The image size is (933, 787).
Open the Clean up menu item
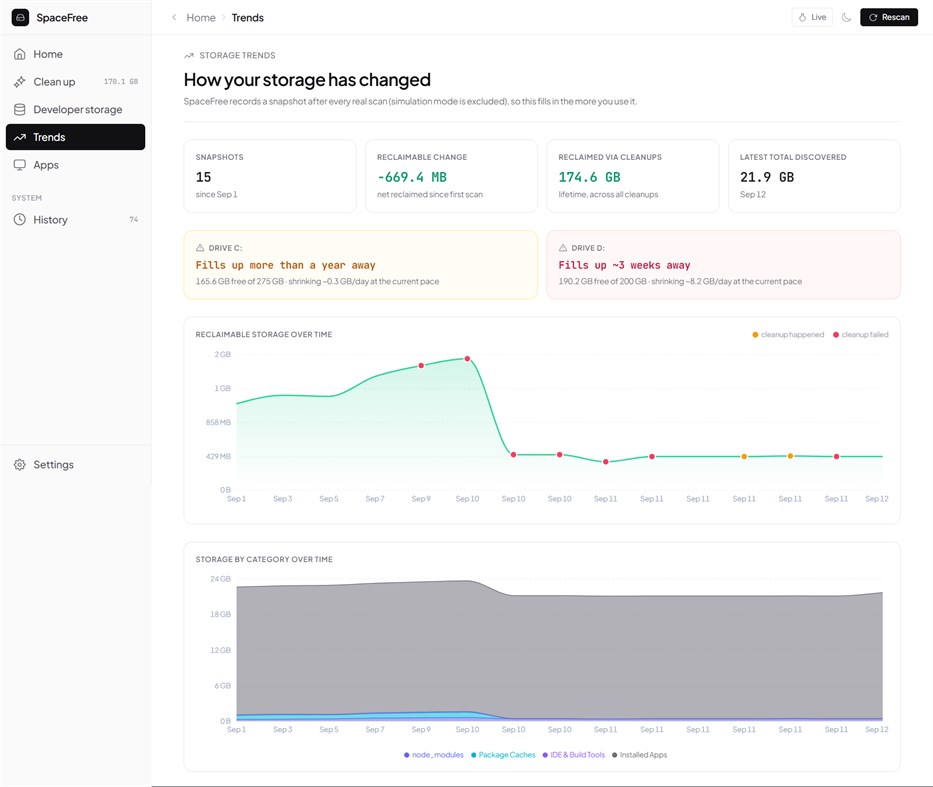76,82
